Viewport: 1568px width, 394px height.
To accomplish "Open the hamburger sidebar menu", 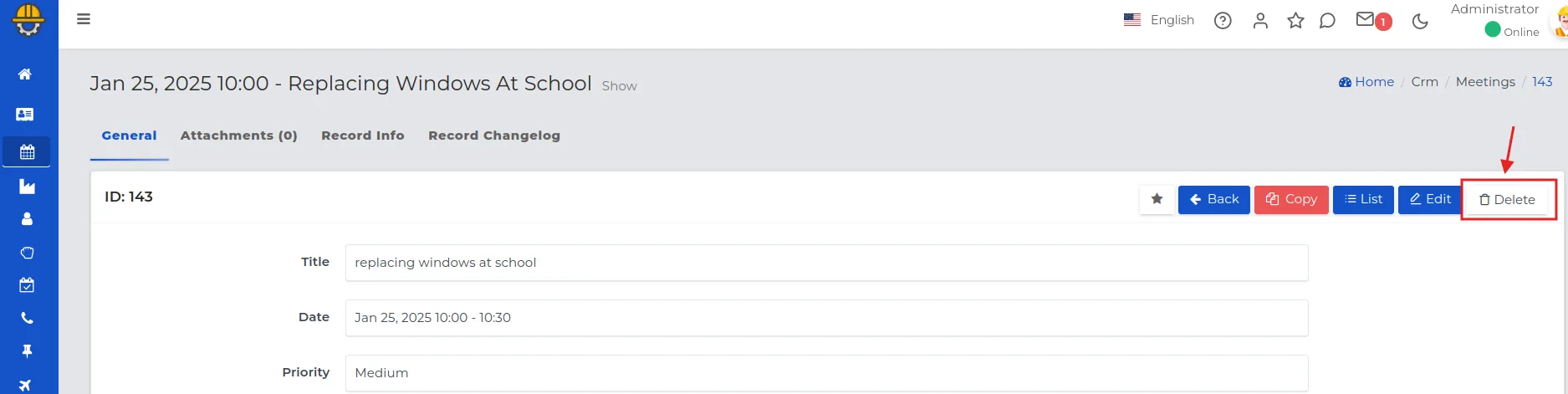I will click(84, 19).
